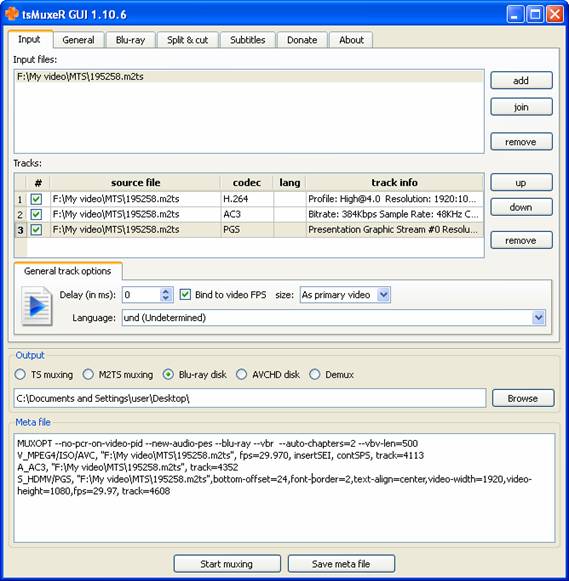Toggle checkbox for AC3 track 2
Viewport: 569px width, 581px height.
pyautogui.click(x=36, y=214)
